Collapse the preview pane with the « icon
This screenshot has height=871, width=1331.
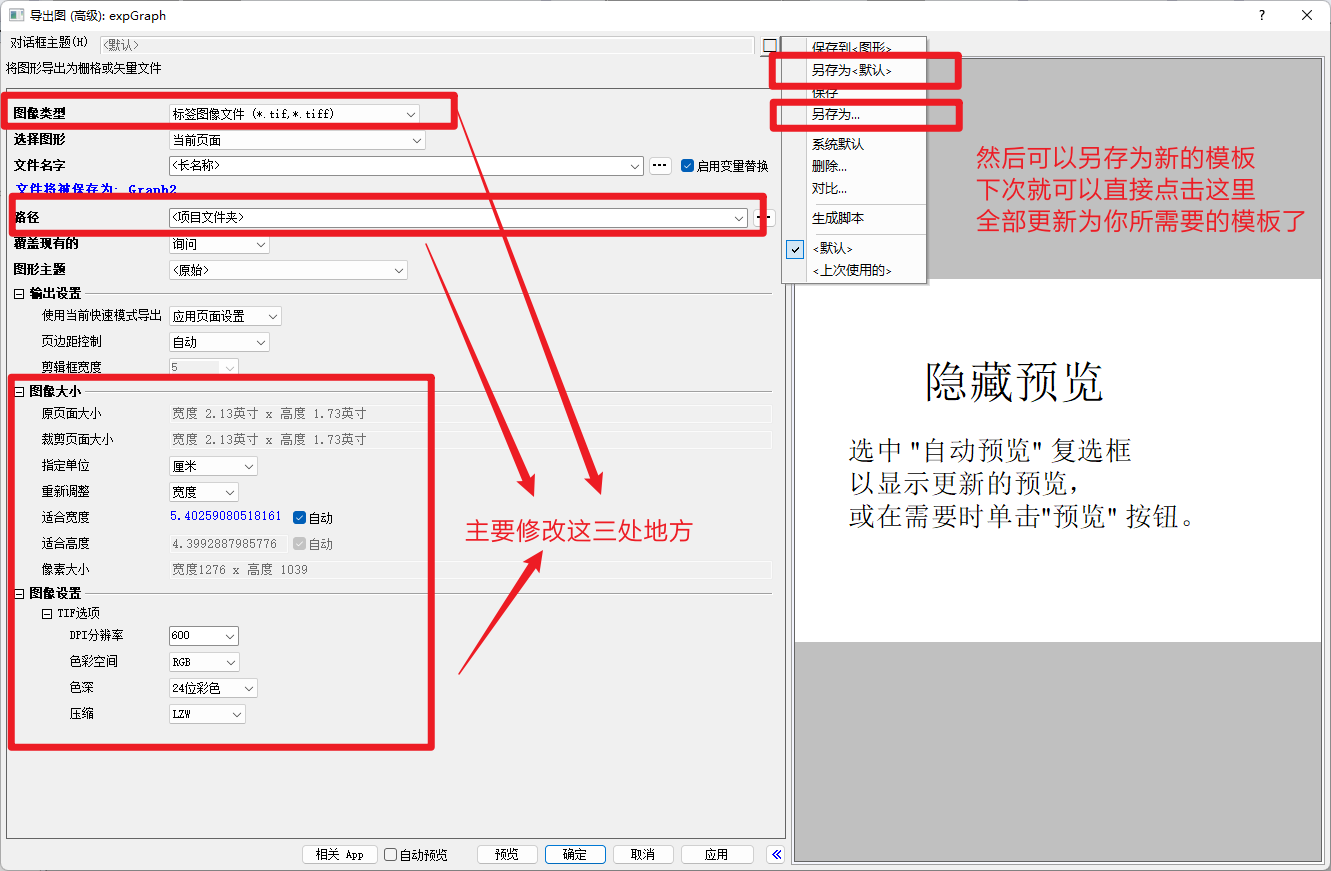pyautogui.click(x=776, y=854)
